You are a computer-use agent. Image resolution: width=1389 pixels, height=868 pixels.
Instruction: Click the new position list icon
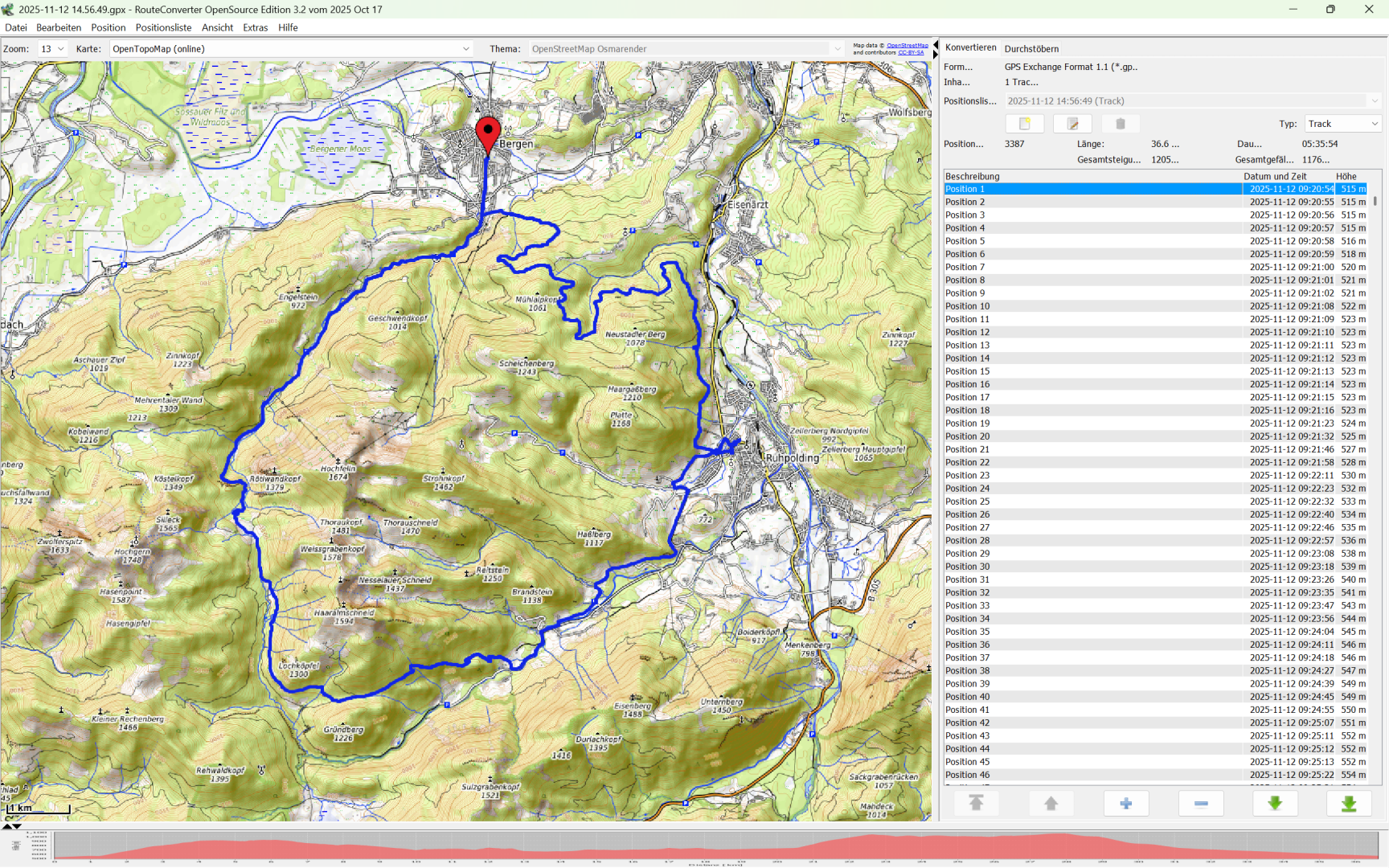click(x=1024, y=124)
